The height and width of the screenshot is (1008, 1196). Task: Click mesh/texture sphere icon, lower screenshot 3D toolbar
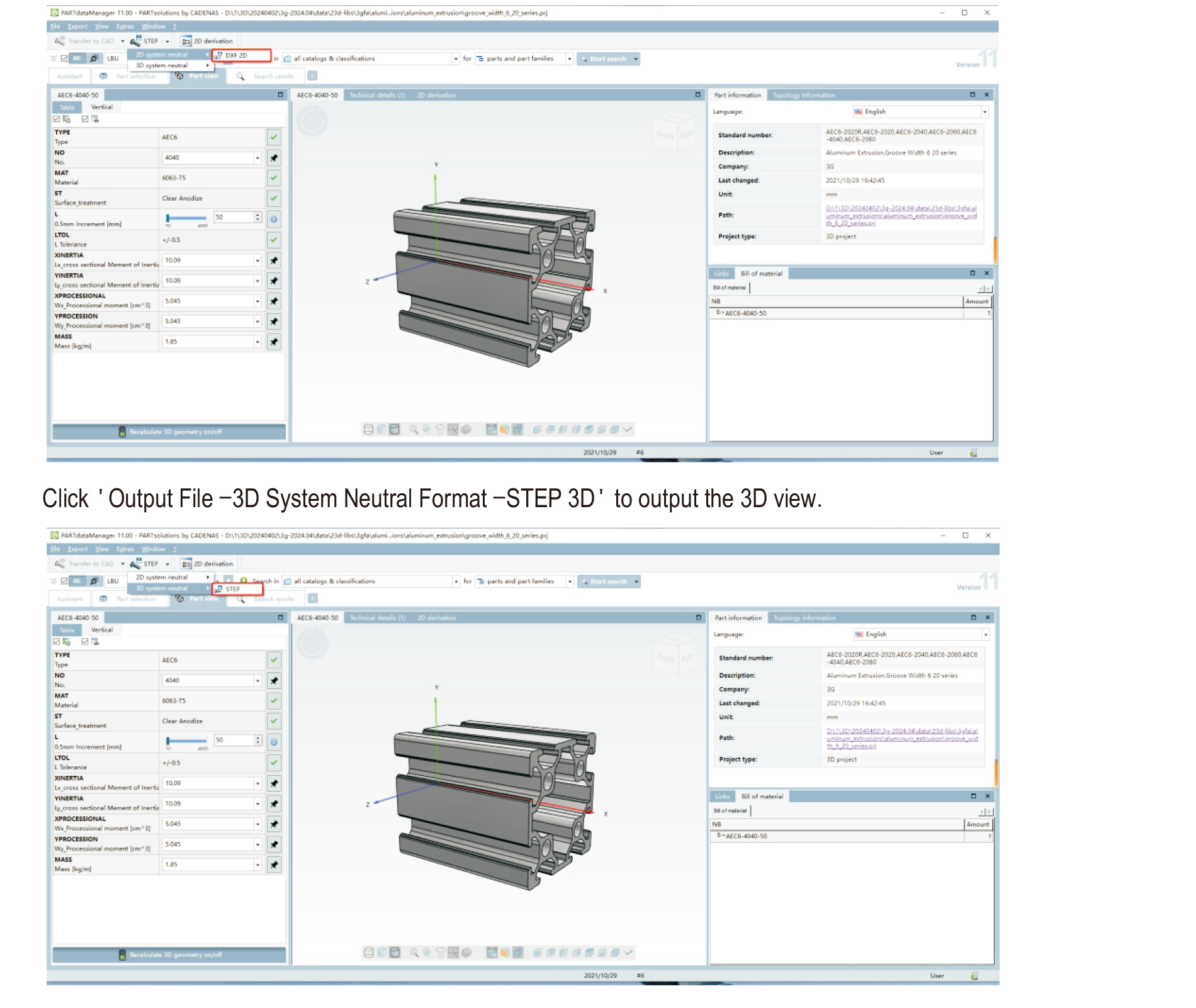click(466, 953)
